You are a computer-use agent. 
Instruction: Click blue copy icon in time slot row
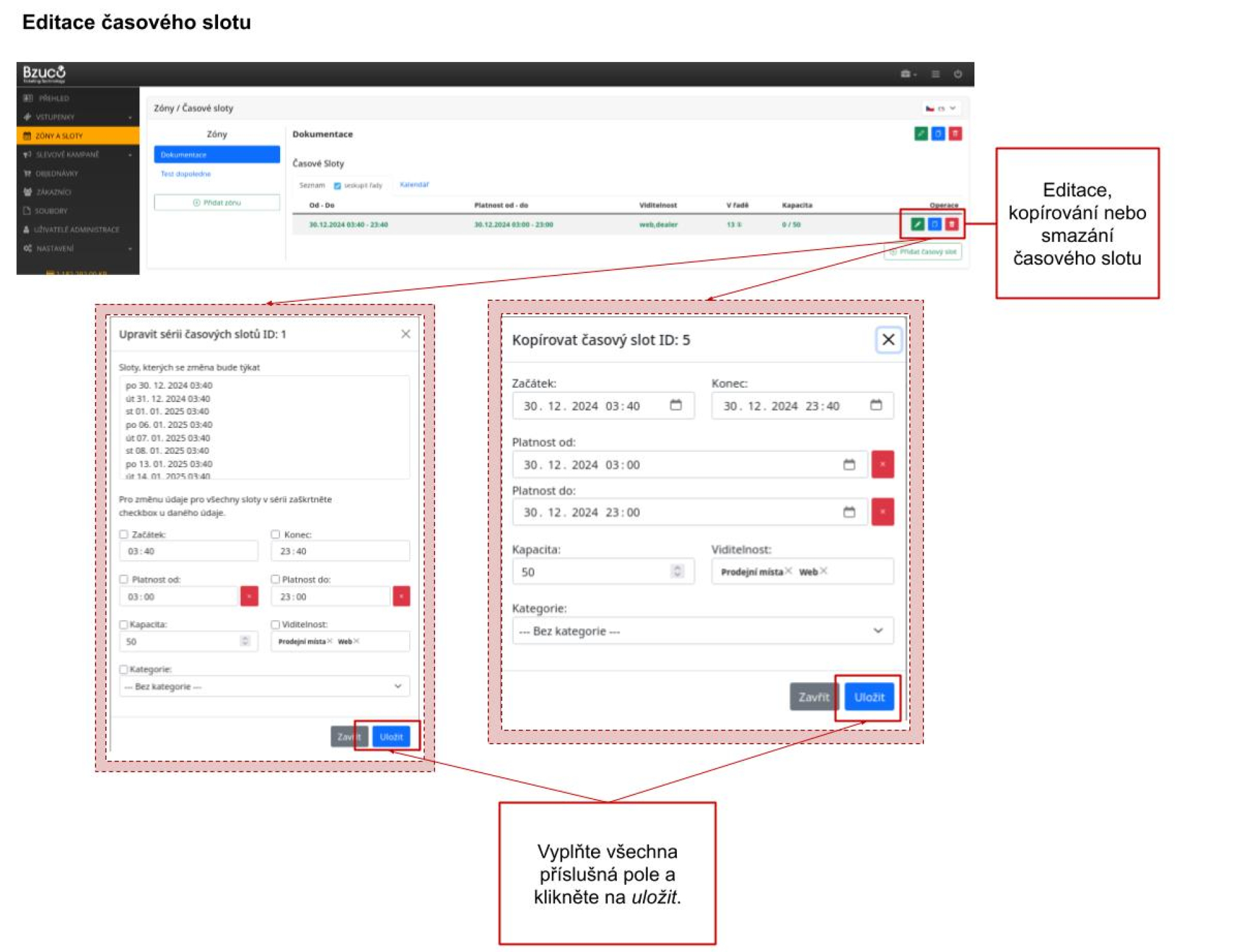coord(934,224)
